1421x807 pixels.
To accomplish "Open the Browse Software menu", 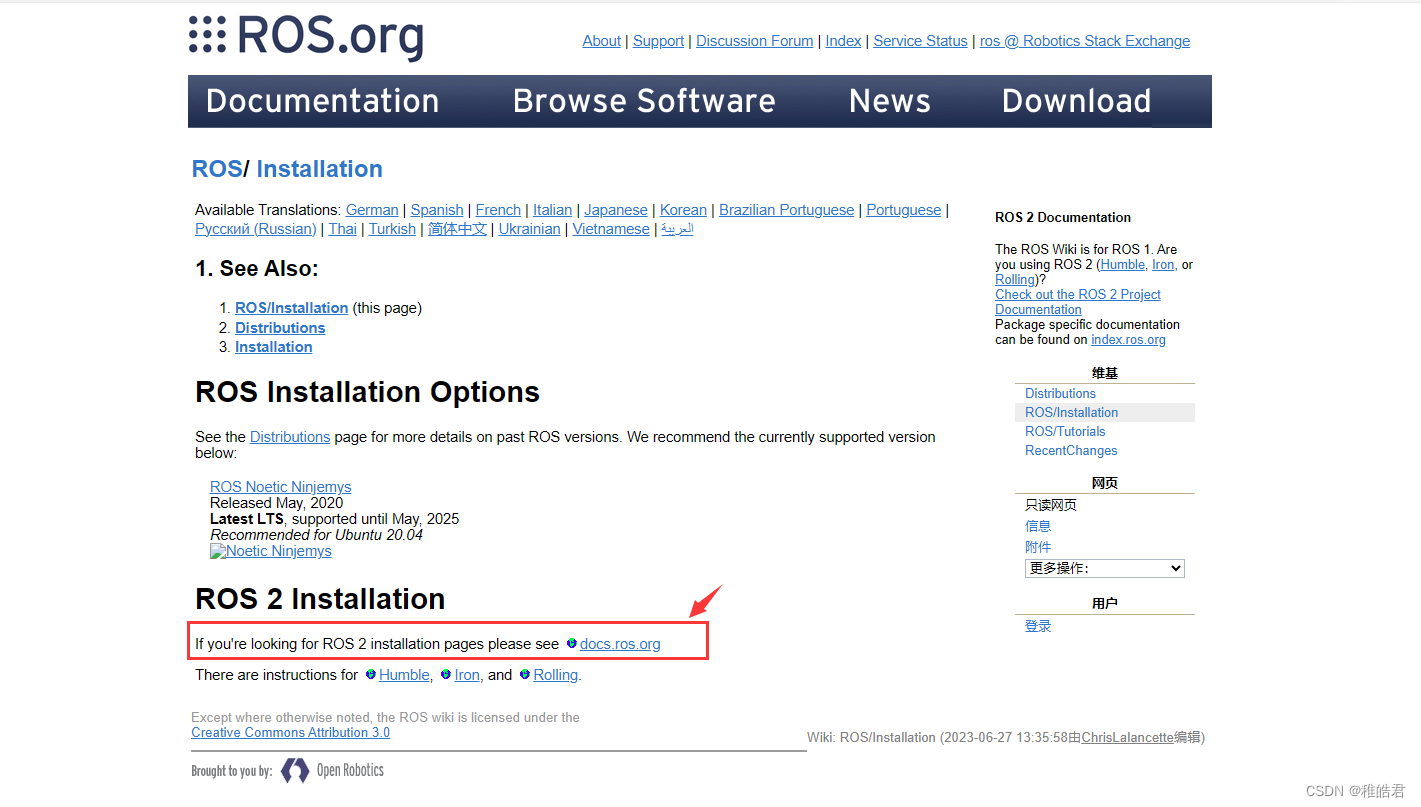I will [644, 101].
